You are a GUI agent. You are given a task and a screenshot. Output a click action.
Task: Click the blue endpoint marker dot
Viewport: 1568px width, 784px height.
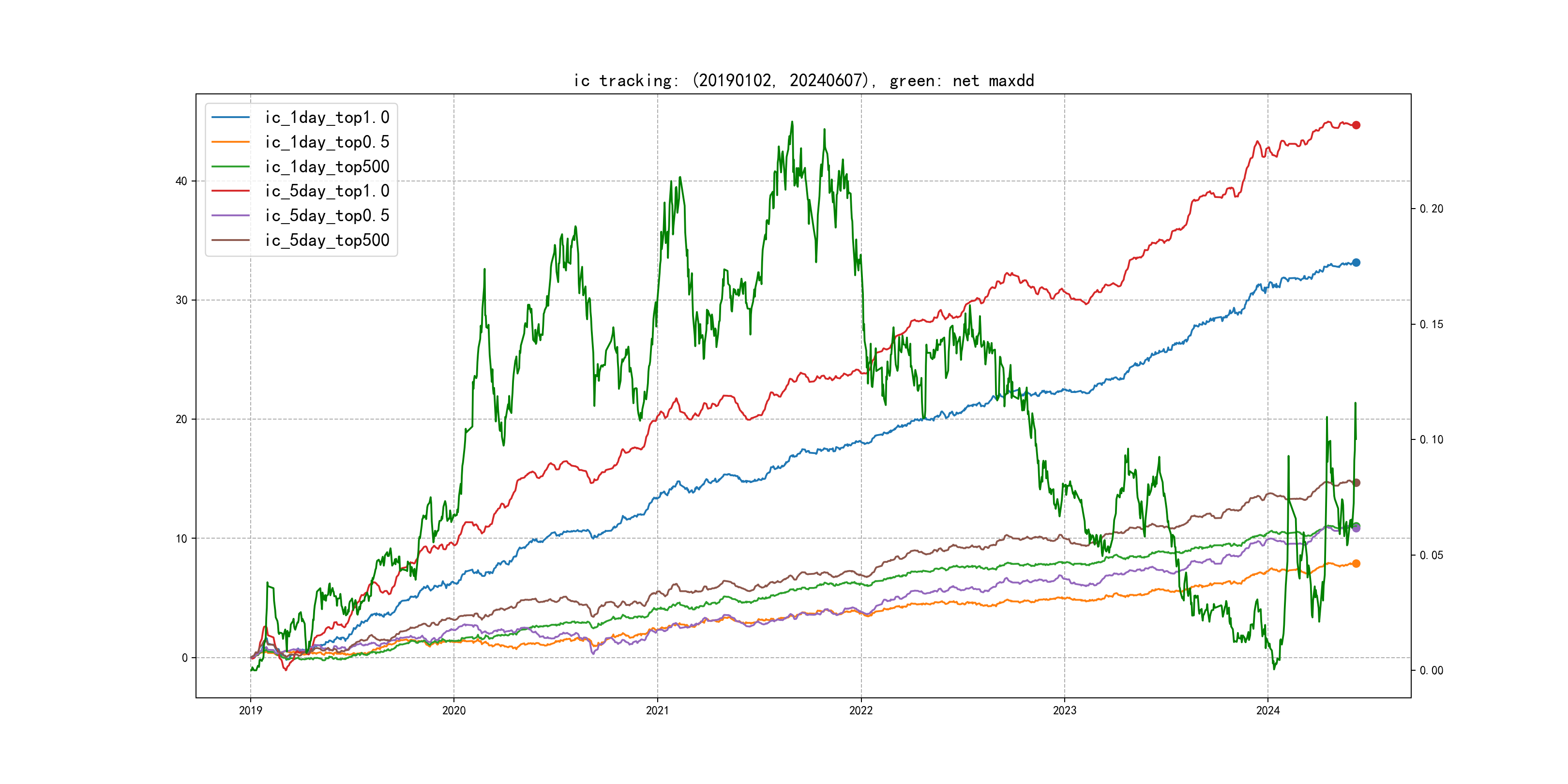click(1356, 263)
